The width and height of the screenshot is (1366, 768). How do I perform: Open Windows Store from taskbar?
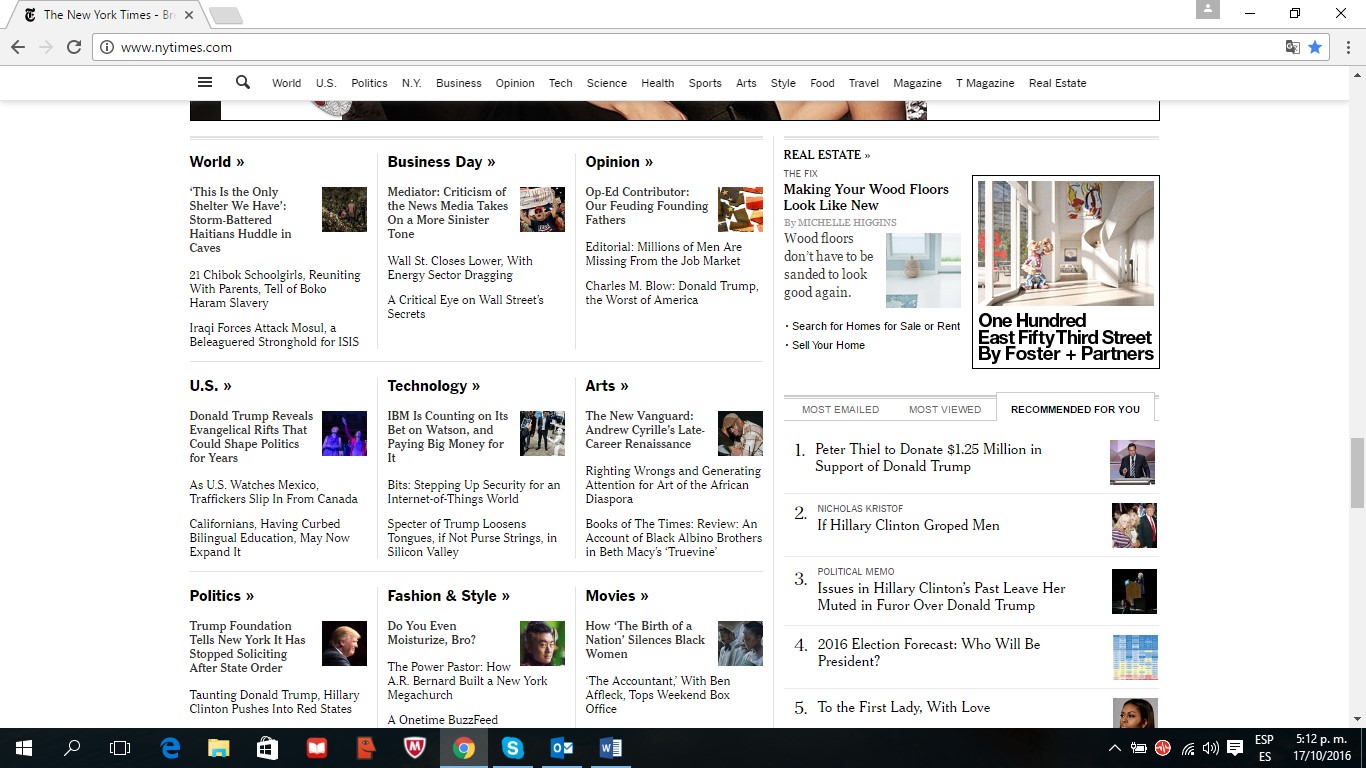[x=268, y=748]
